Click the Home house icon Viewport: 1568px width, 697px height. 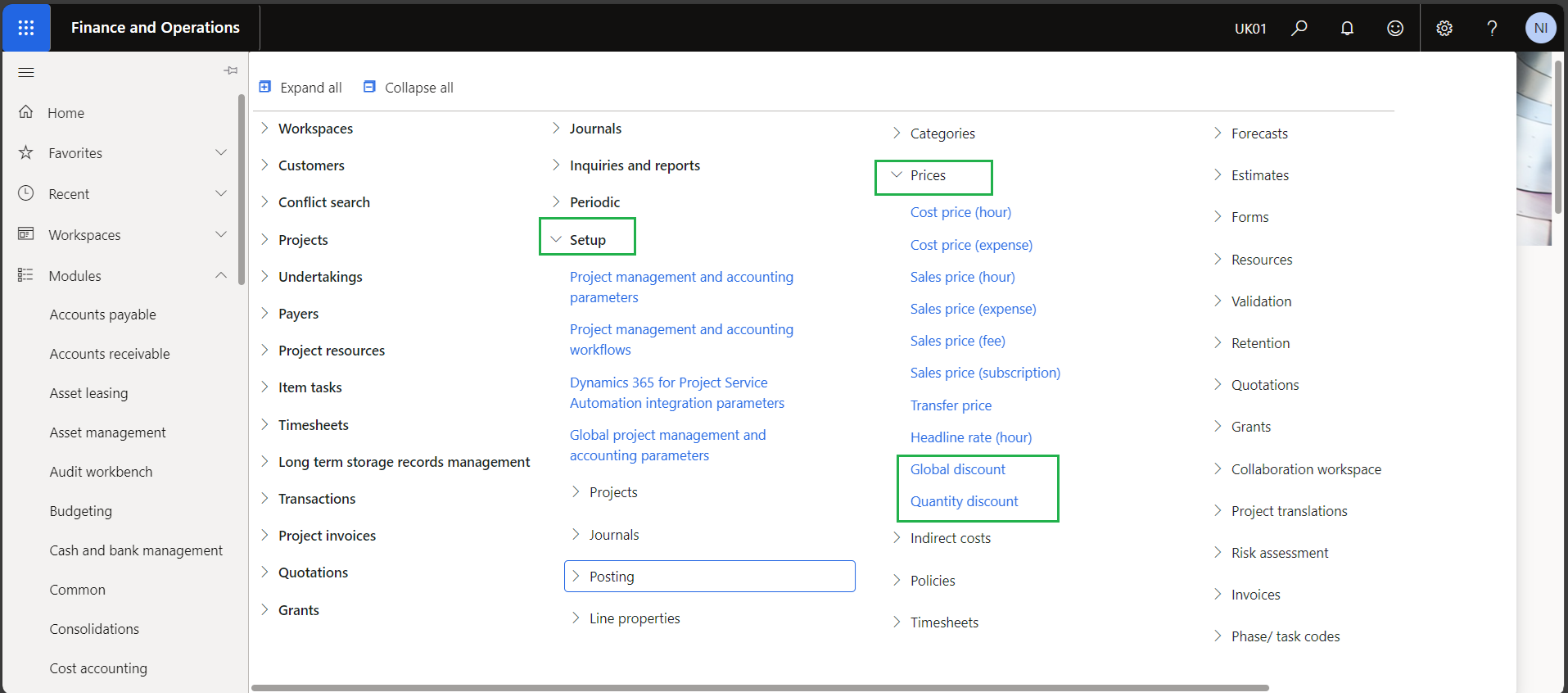(26, 111)
